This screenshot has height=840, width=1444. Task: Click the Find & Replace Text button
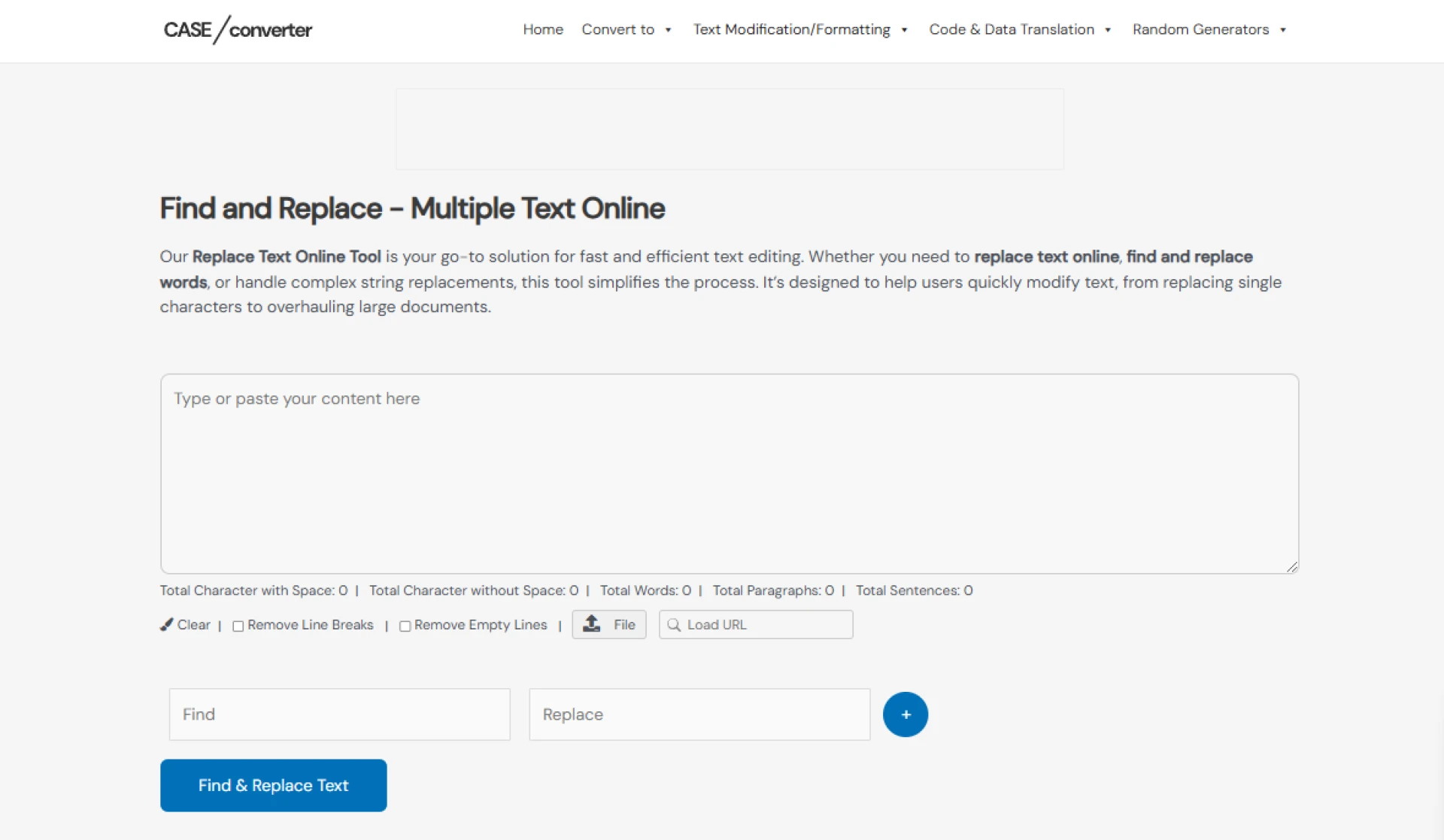pos(273,785)
